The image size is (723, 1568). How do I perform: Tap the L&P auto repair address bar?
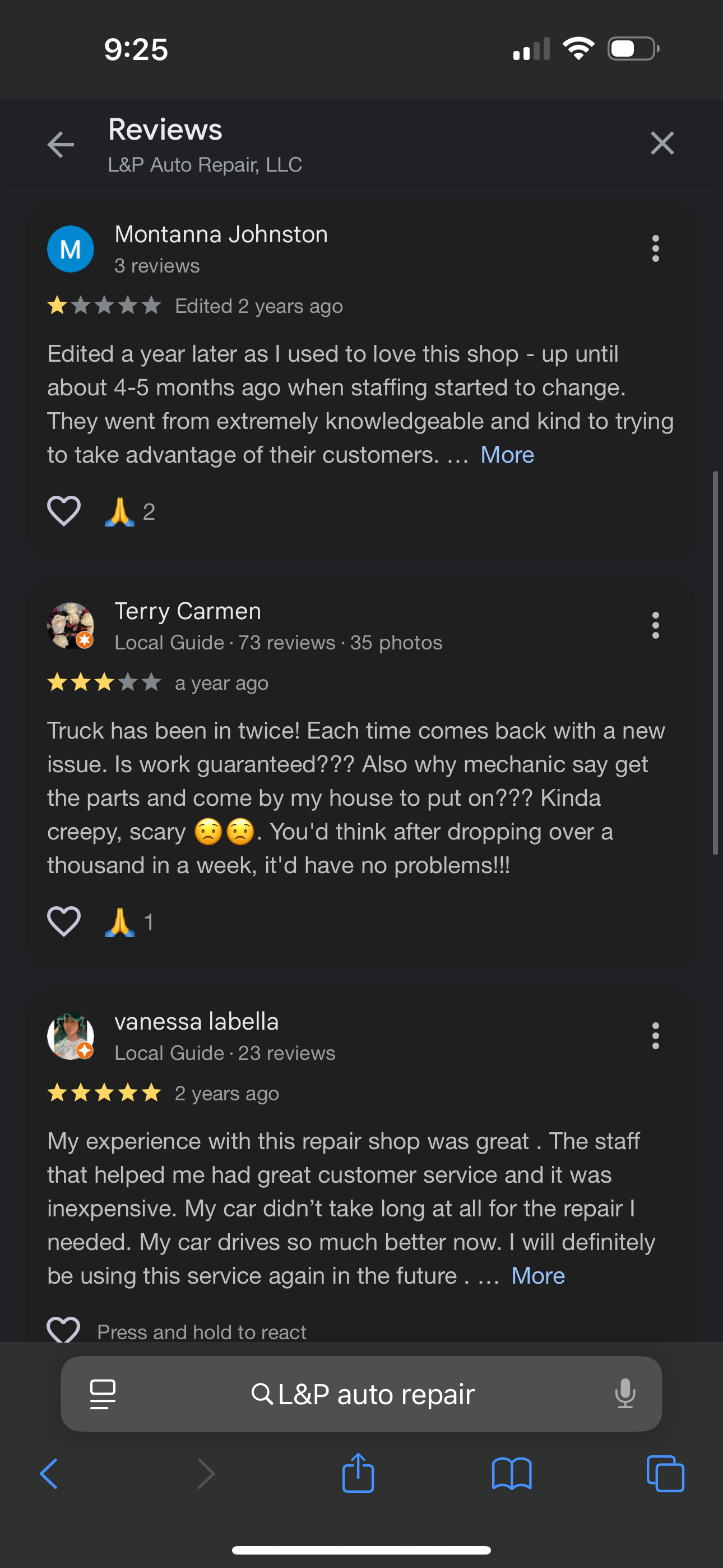363,1394
